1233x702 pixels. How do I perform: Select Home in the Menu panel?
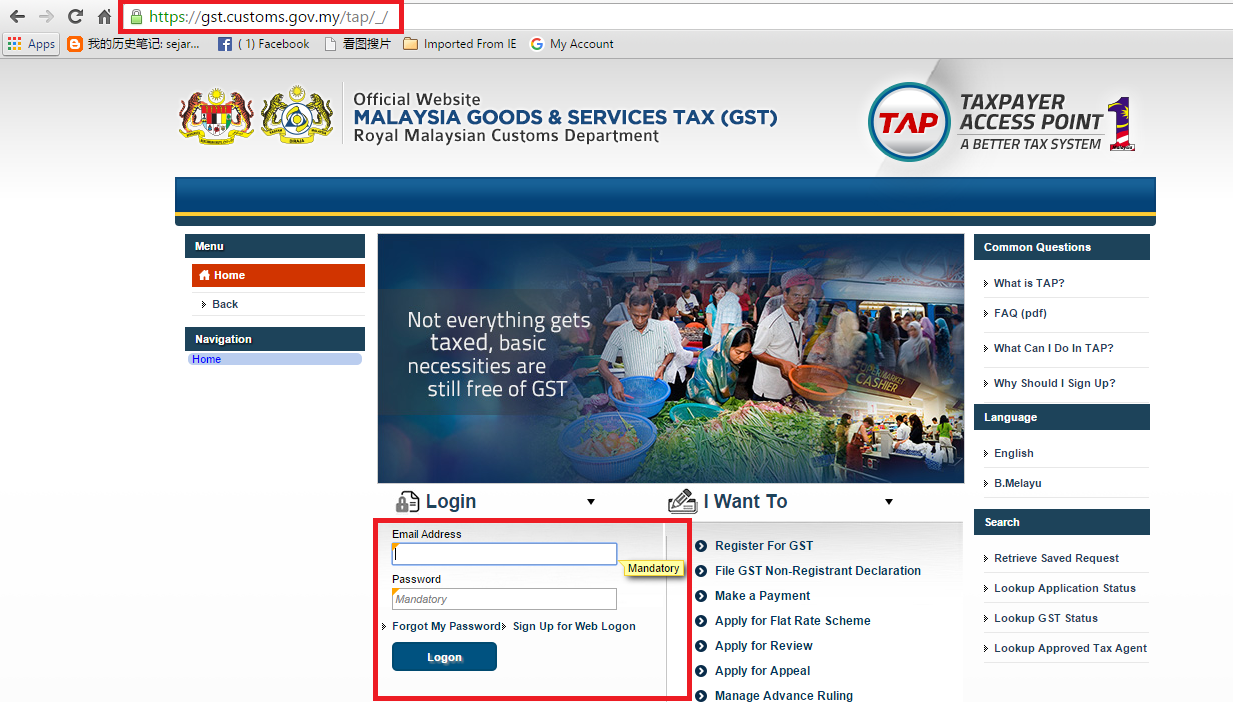[229, 275]
